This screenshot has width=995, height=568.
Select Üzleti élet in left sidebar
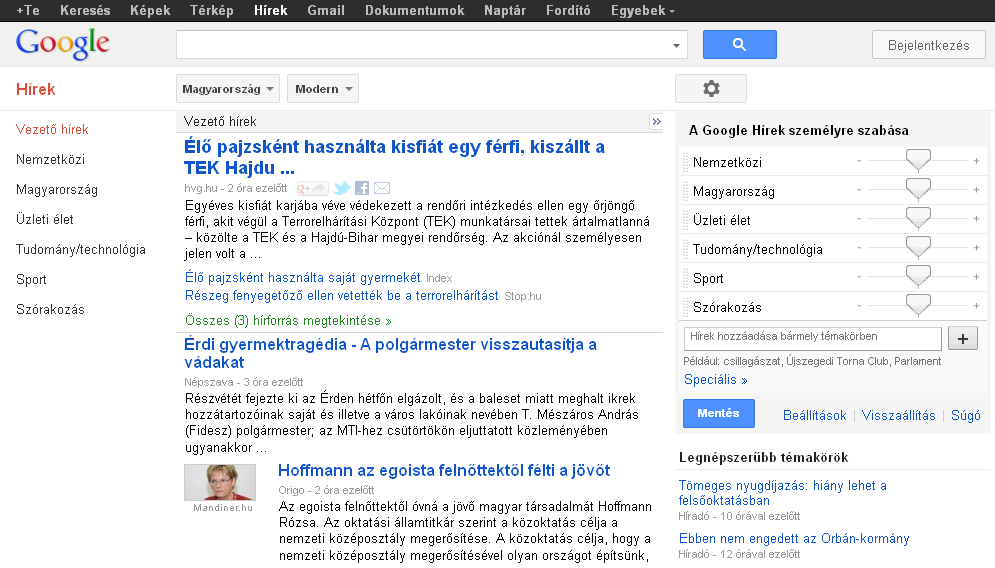(44, 220)
